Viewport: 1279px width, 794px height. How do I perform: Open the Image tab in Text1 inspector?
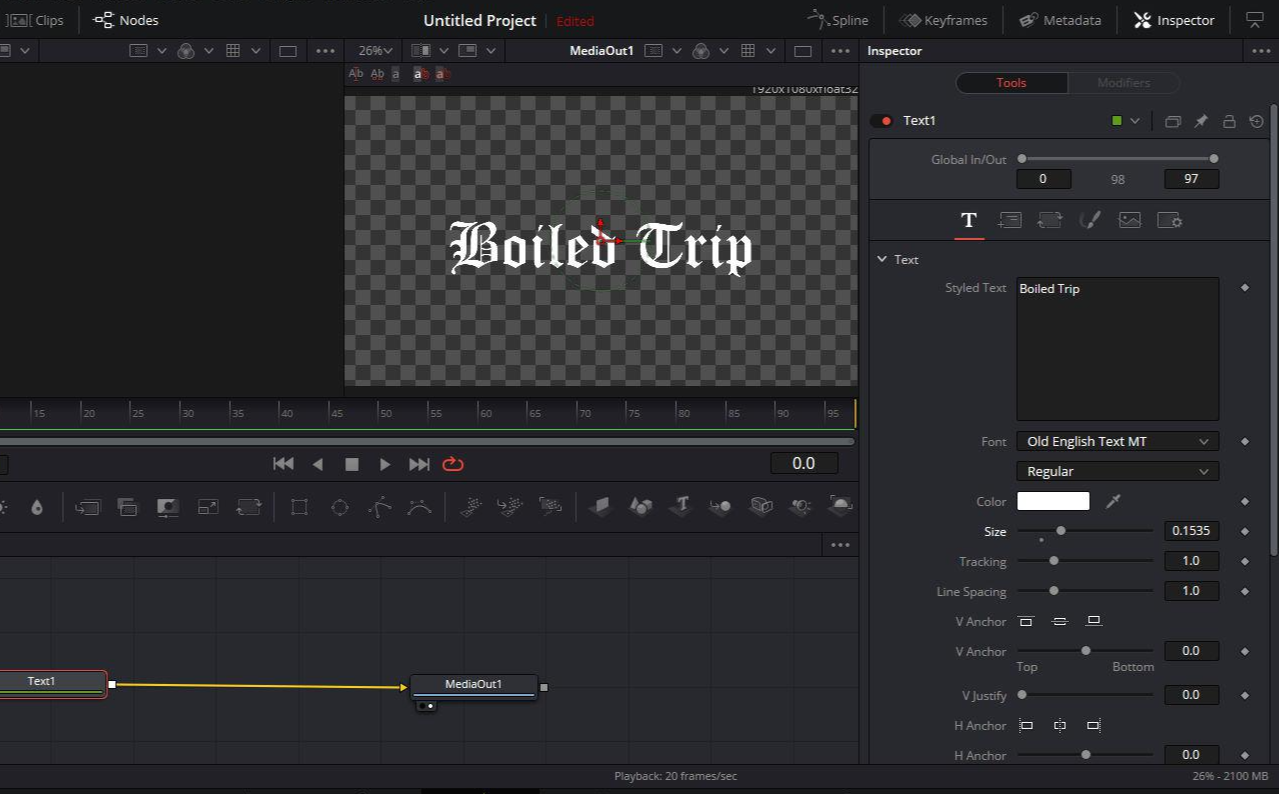[x=1130, y=220]
